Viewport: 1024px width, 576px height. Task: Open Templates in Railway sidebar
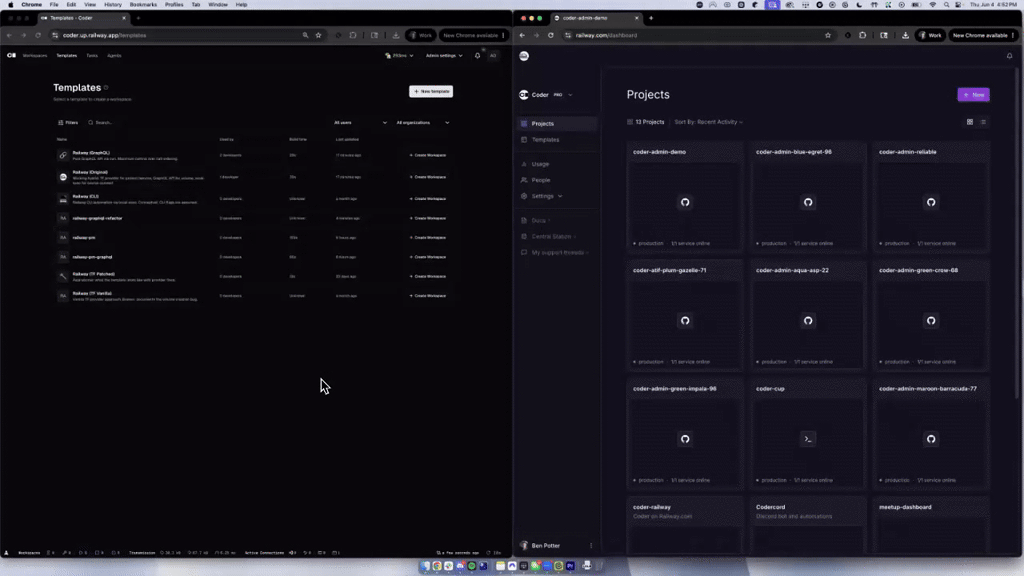pos(557,140)
